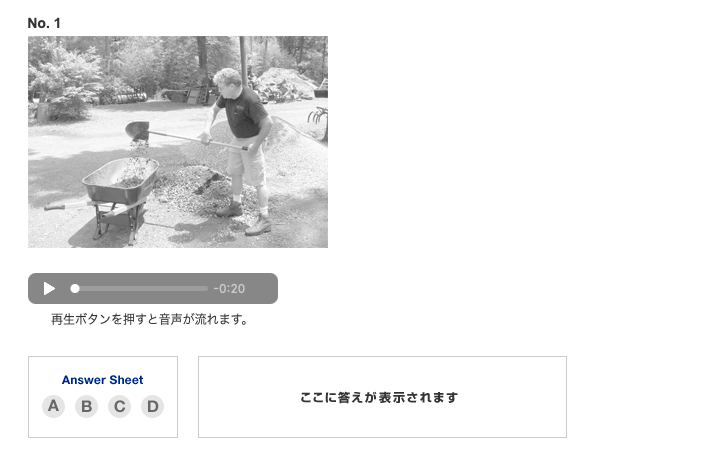Click the shovel blade in the photo

coord(137,131)
